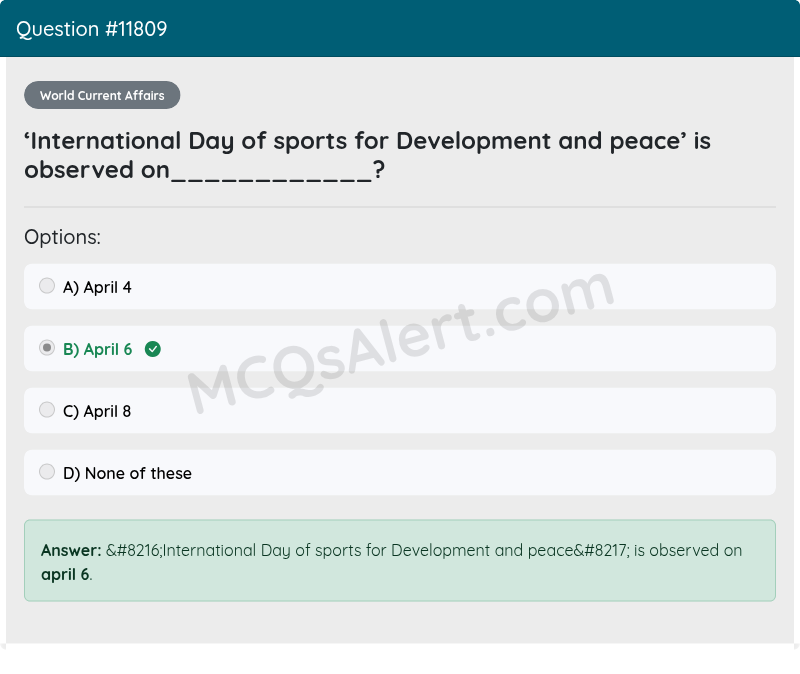Select radio button for option A) April 4
Viewport: 800px width, 674px height.
pos(47,285)
